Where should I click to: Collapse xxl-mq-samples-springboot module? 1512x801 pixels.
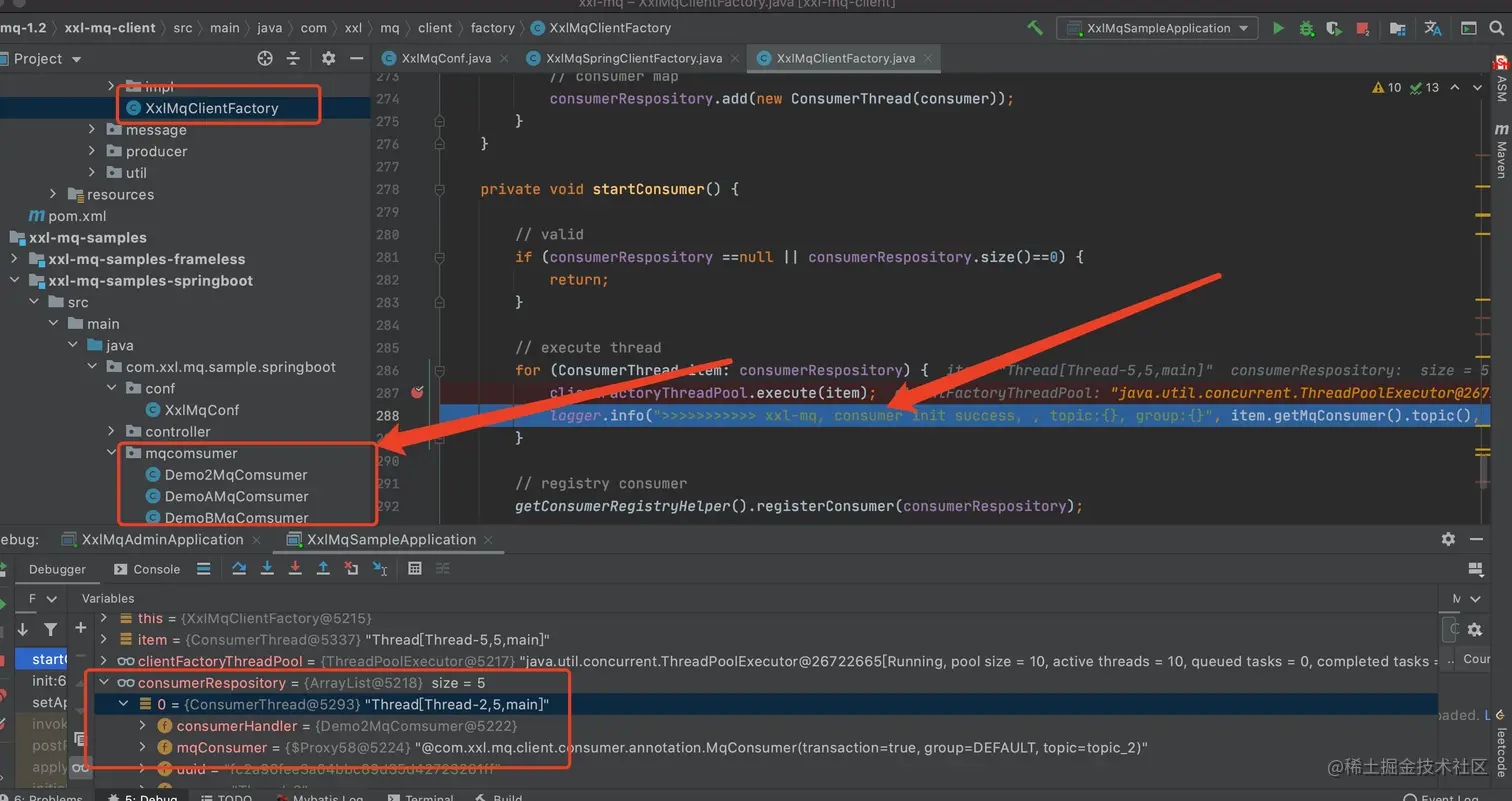[x=14, y=281]
